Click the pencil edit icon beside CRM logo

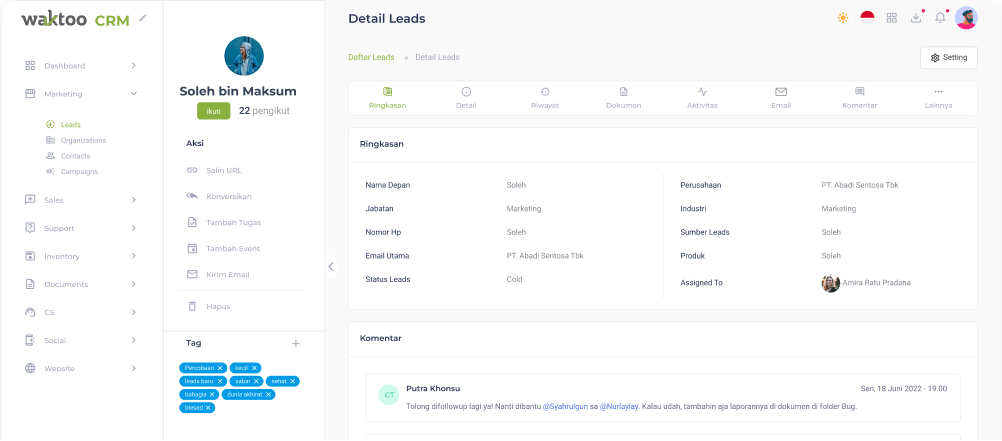coord(143,17)
